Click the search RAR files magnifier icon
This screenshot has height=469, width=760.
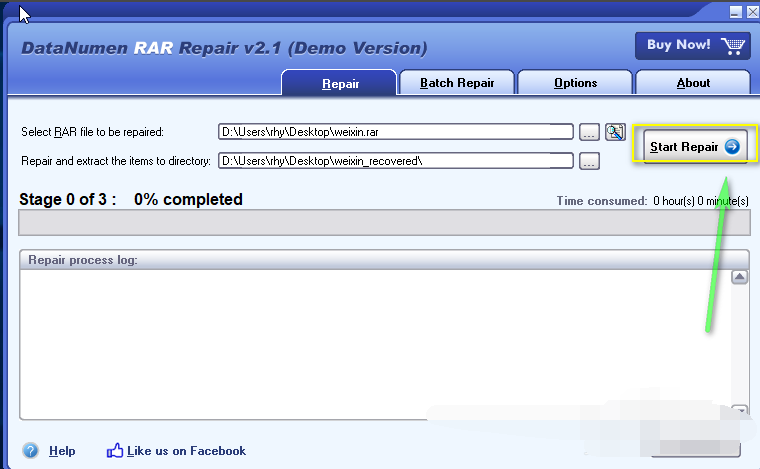(615, 132)
